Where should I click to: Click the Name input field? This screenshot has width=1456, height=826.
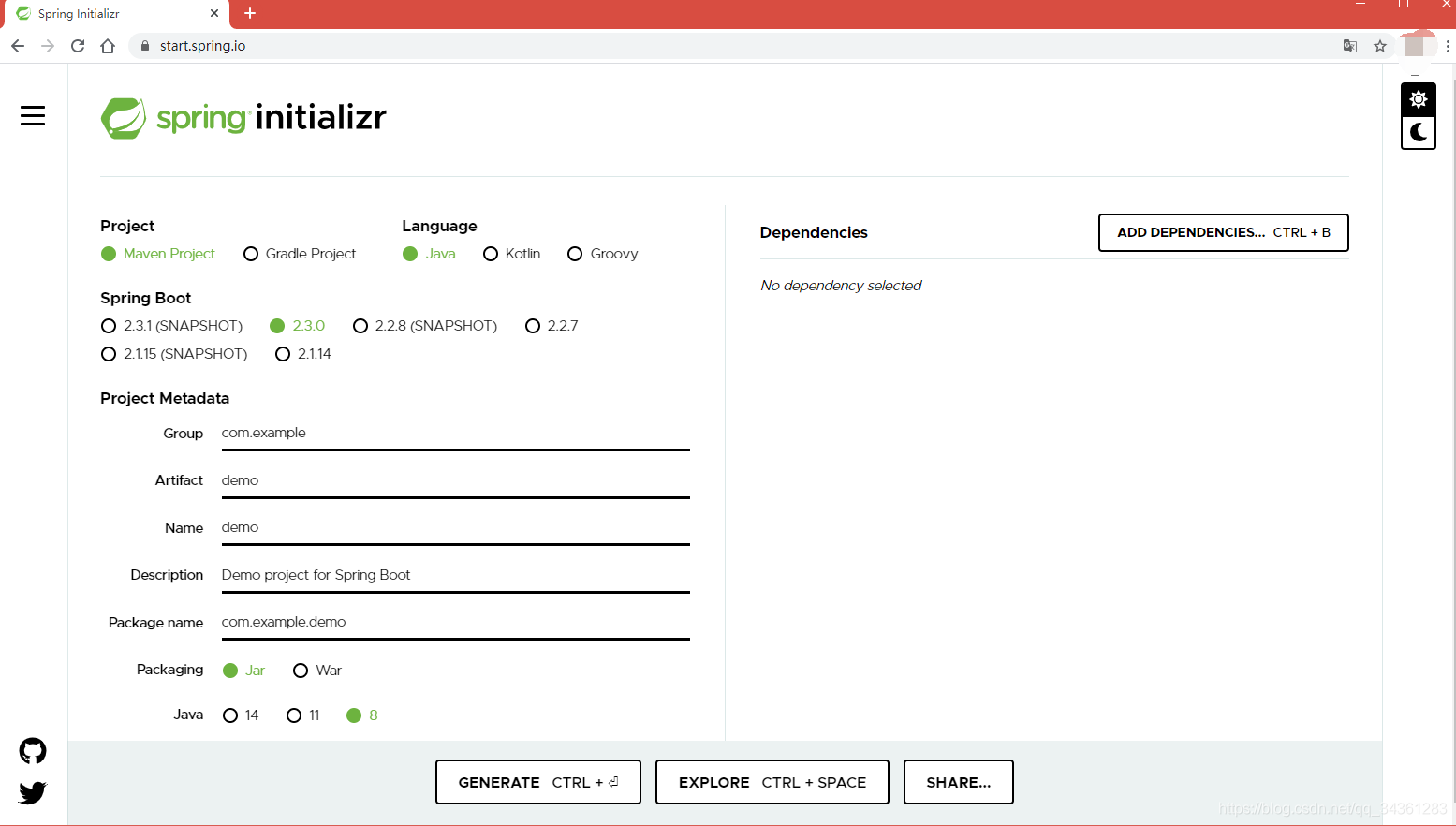coord(456,528)
